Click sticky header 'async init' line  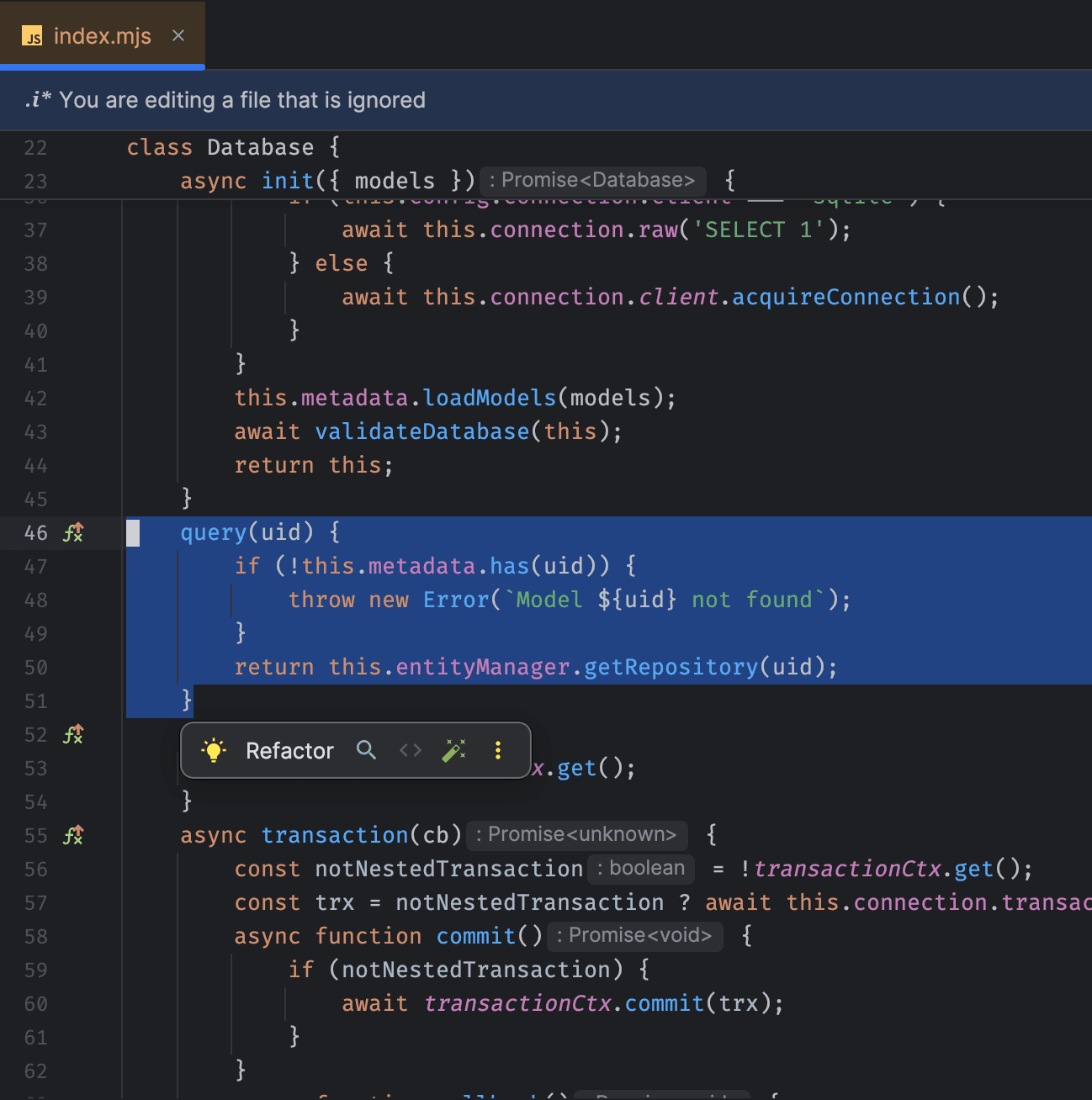coord(459,180)
